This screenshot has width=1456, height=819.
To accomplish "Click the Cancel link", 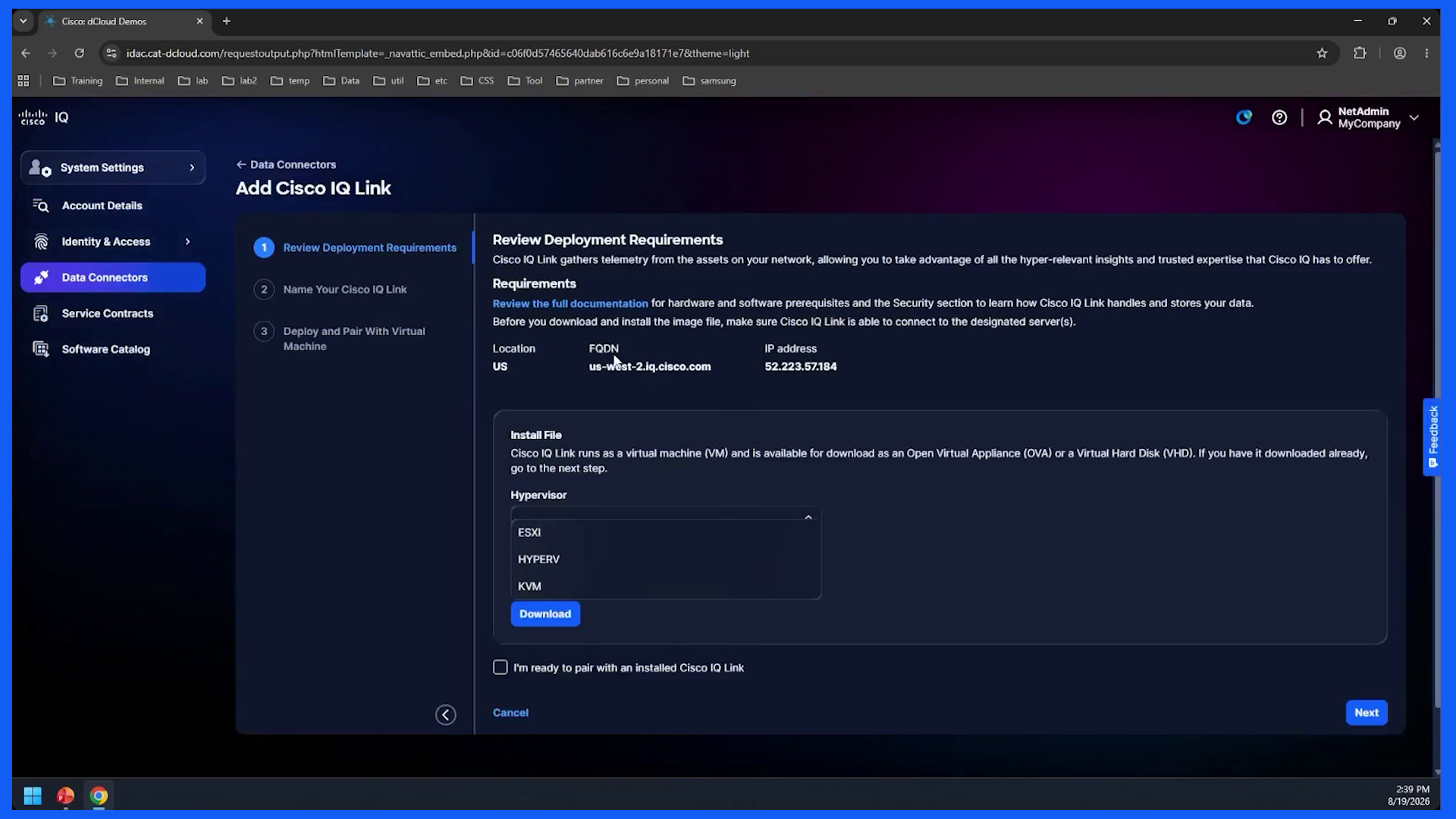I will click(510, 713).
